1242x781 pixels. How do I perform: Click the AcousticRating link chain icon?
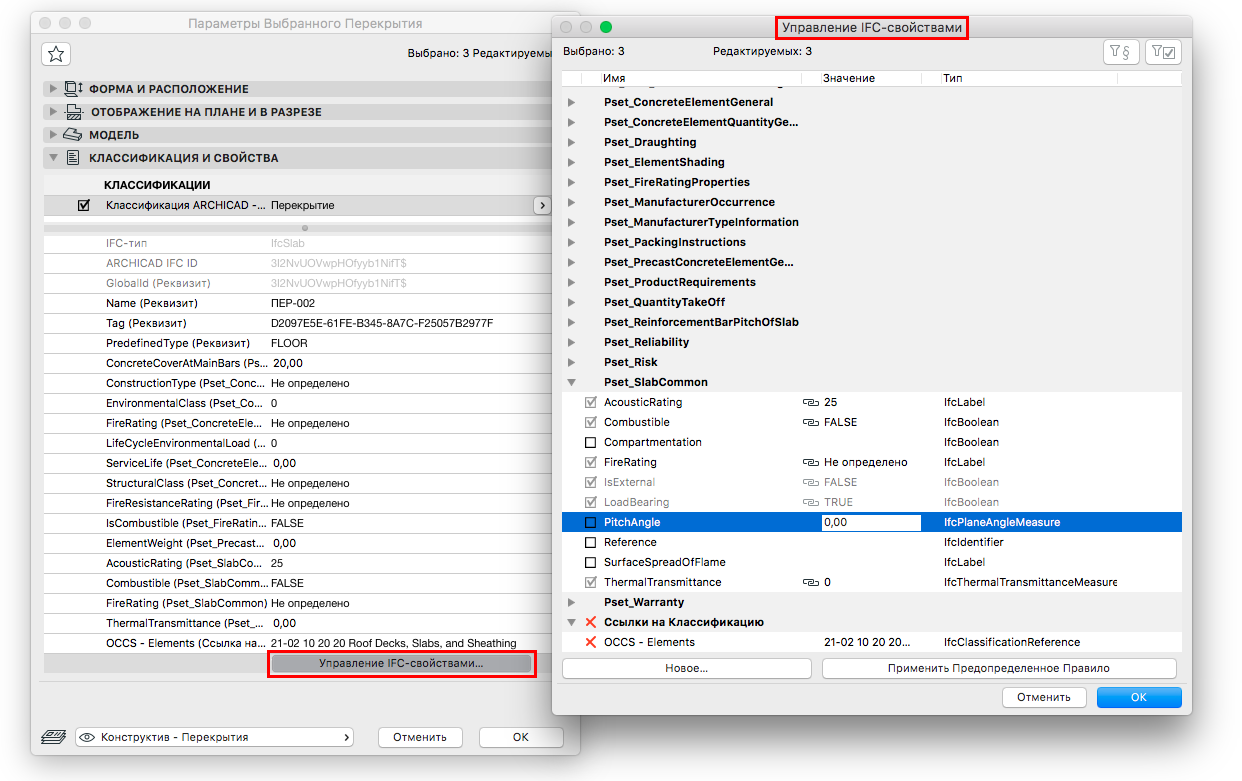coord(810,402)
